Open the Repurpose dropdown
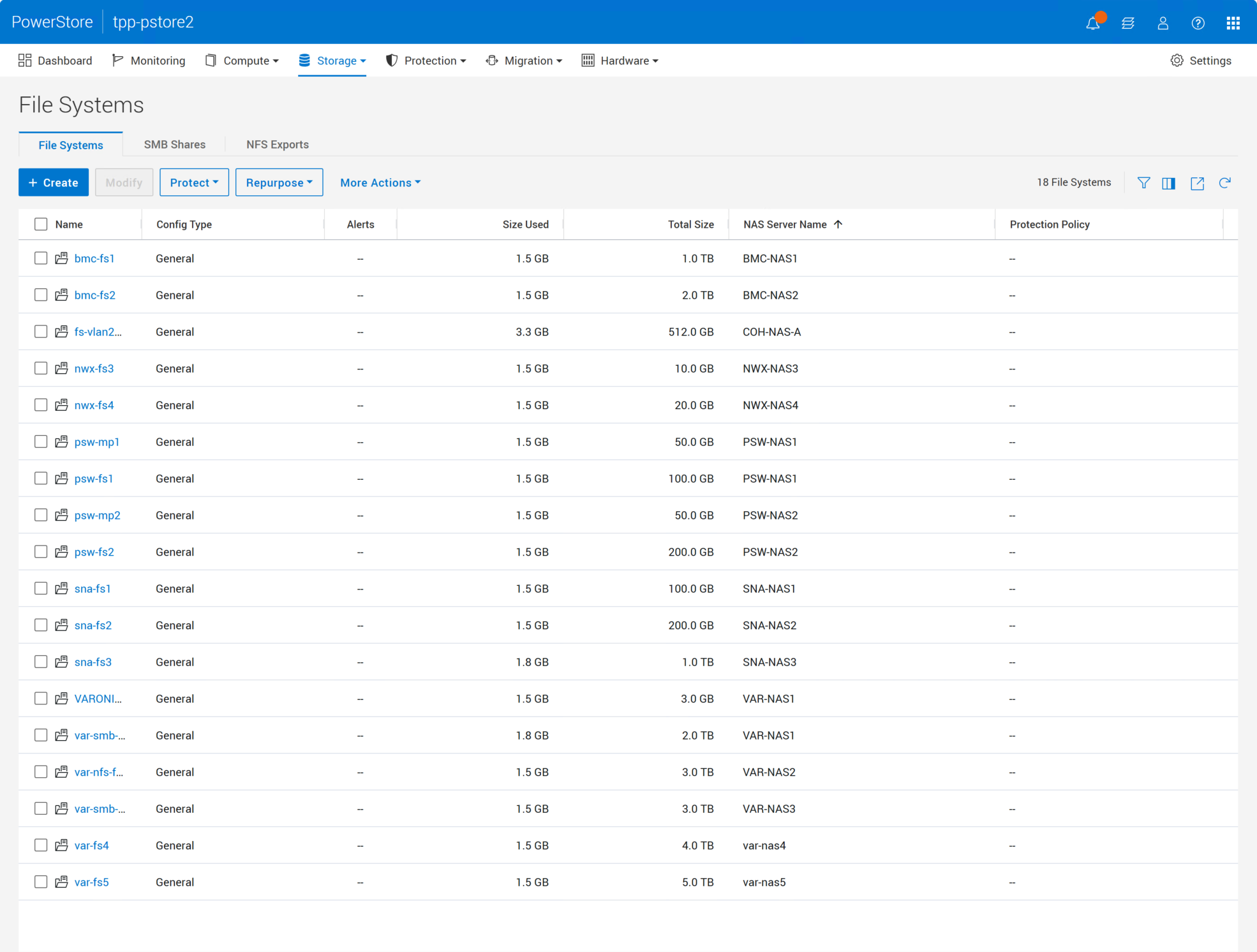This screenshot has height=952, width=1257. 279,182
